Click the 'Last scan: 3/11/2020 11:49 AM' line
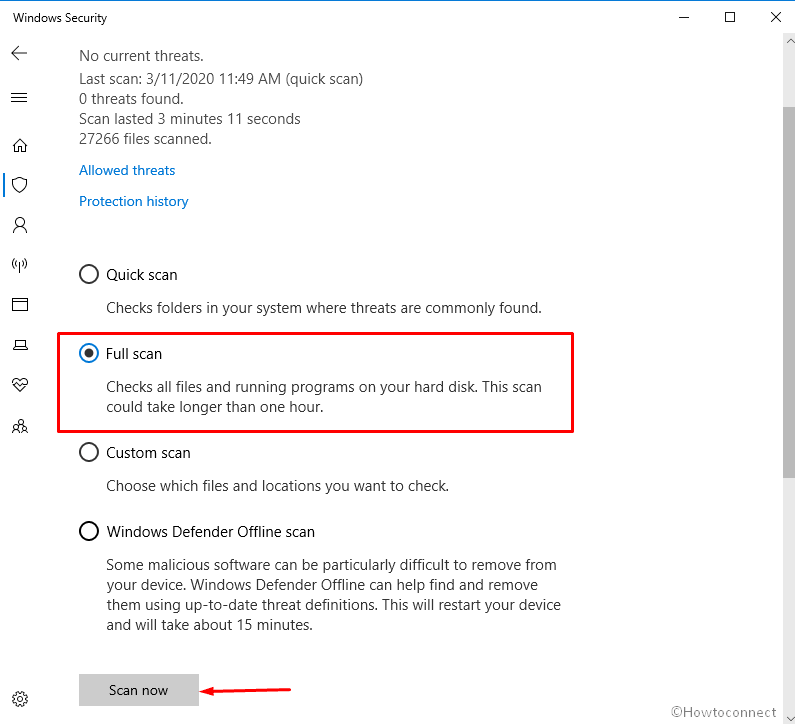 tap(221, 79)
